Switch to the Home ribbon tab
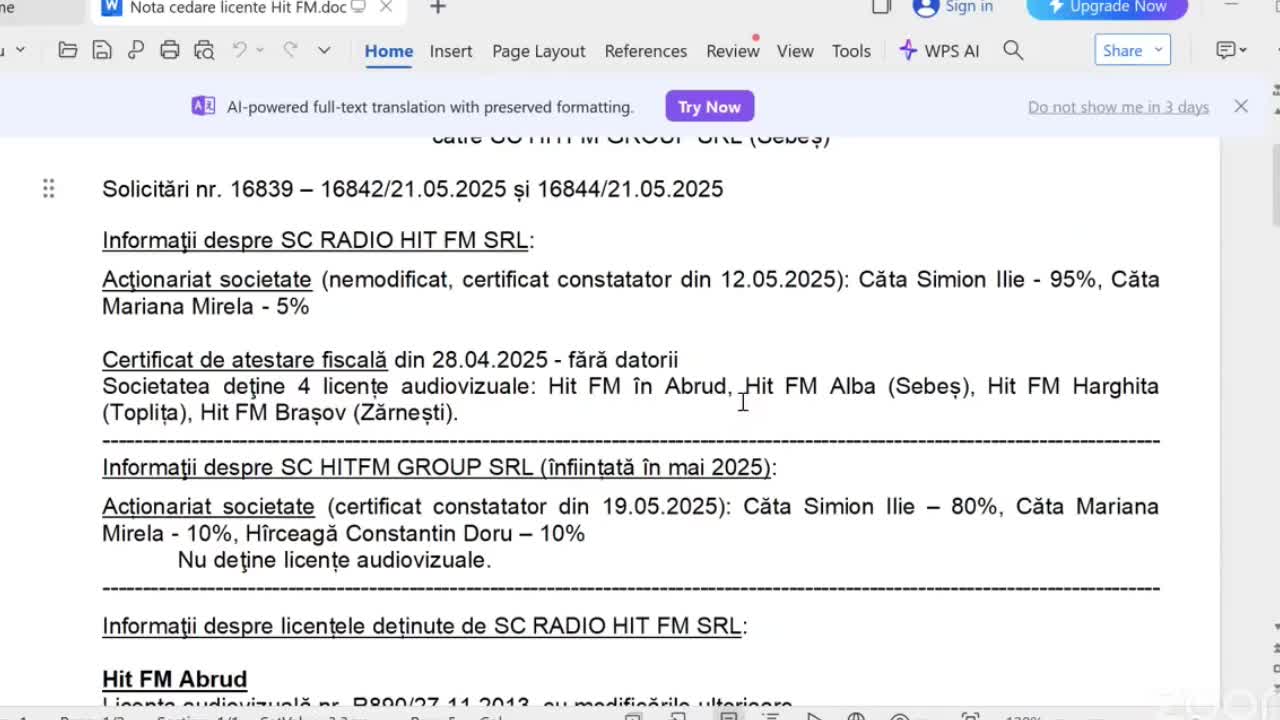 pyautogui.click(x=389, y=51)
